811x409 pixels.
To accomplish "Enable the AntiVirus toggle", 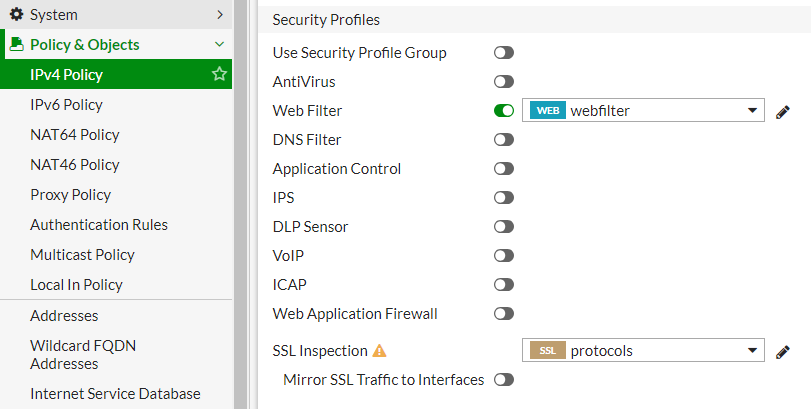I will [503, 82].
